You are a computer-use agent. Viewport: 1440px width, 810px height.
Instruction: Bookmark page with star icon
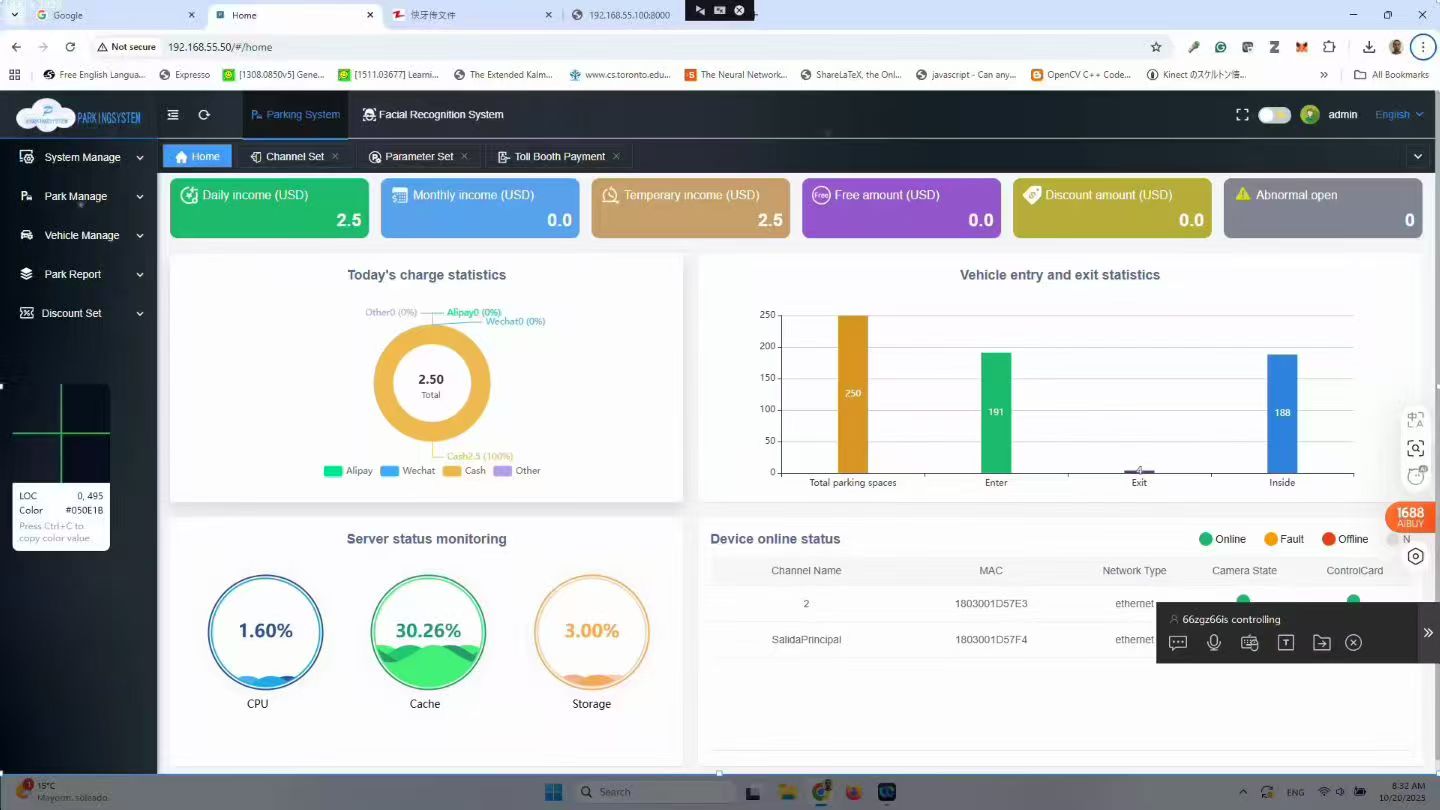(1156, 47)
